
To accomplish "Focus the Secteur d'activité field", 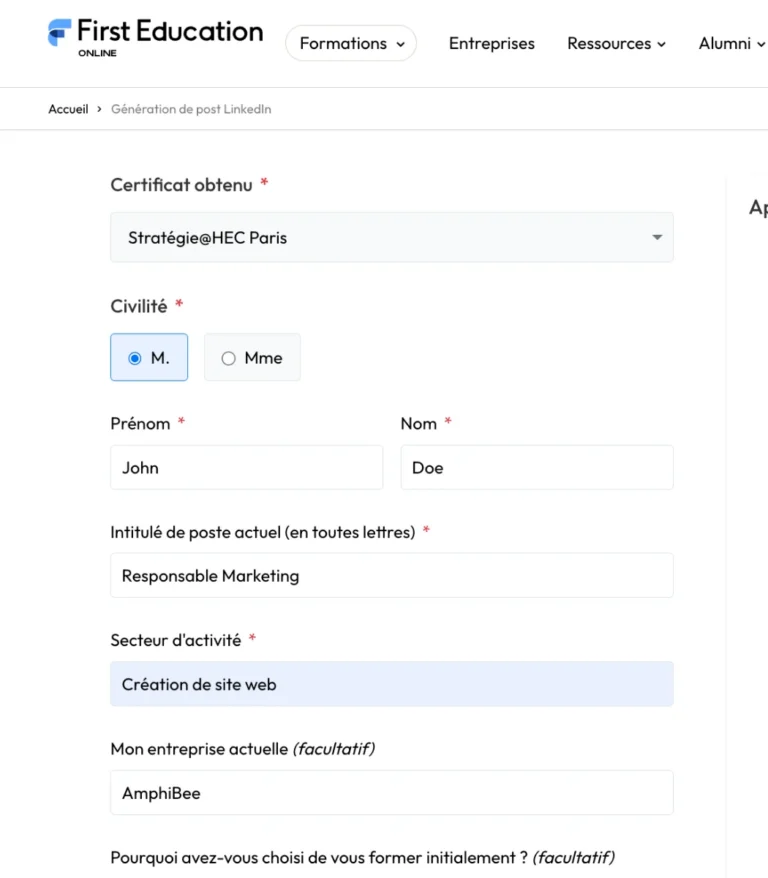I will click(x=392, y=684).
